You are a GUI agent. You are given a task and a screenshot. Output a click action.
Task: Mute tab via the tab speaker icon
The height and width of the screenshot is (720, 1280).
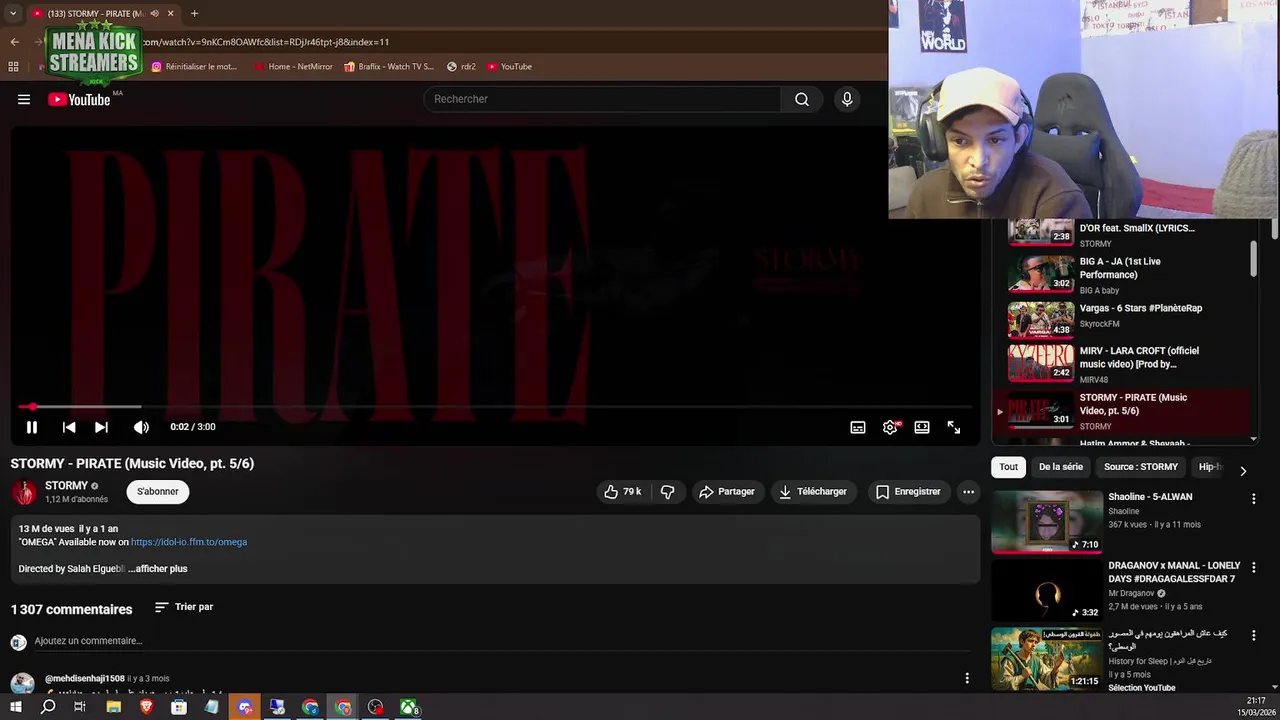[x=154, y=13]
